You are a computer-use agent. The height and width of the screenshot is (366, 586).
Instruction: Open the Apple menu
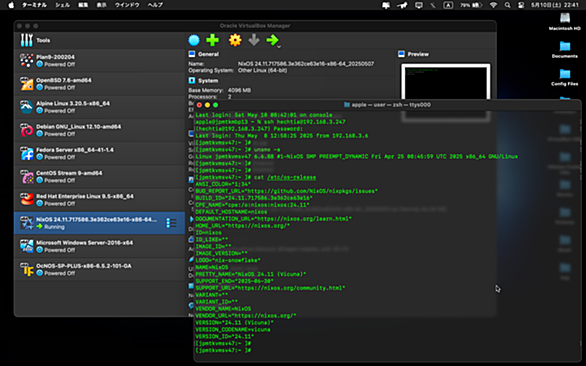click(11, 5)
